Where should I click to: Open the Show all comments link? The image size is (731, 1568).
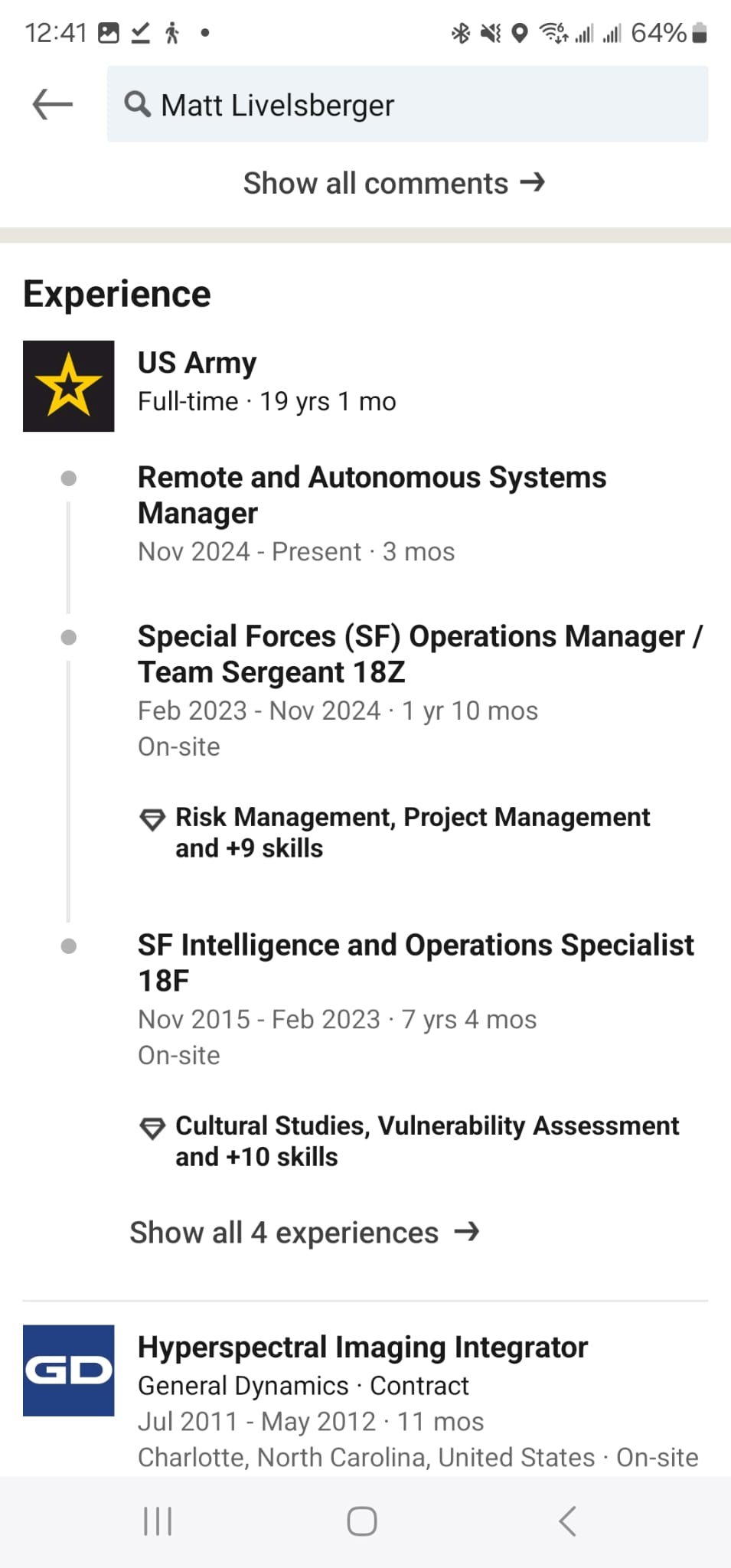(x=375, y=183)
